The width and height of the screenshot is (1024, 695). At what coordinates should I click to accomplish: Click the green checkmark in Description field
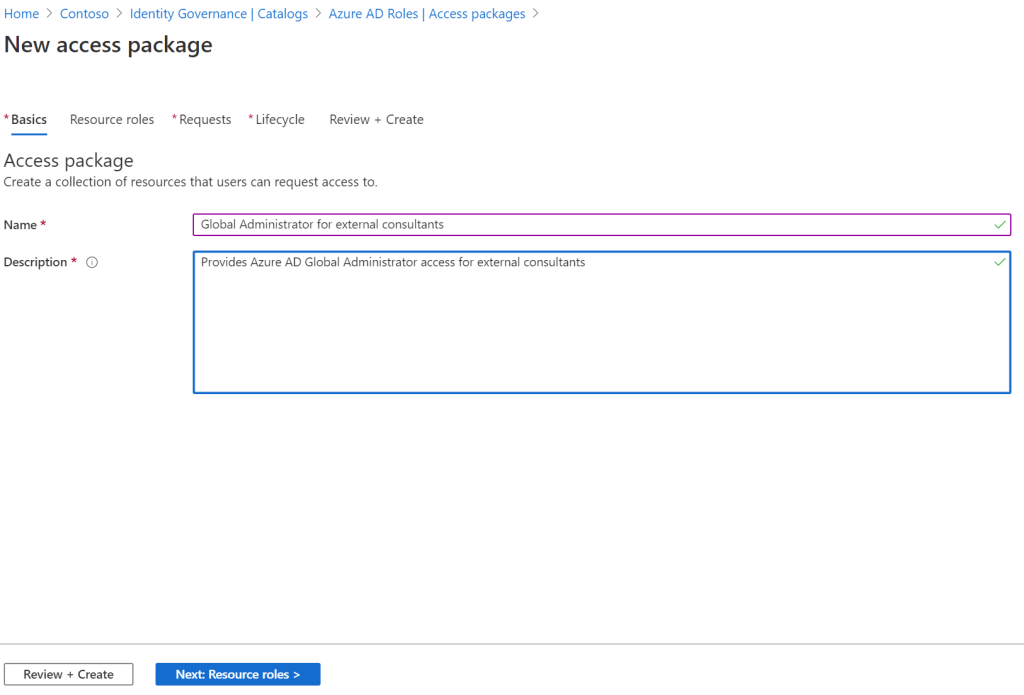(x=999, y=262)
